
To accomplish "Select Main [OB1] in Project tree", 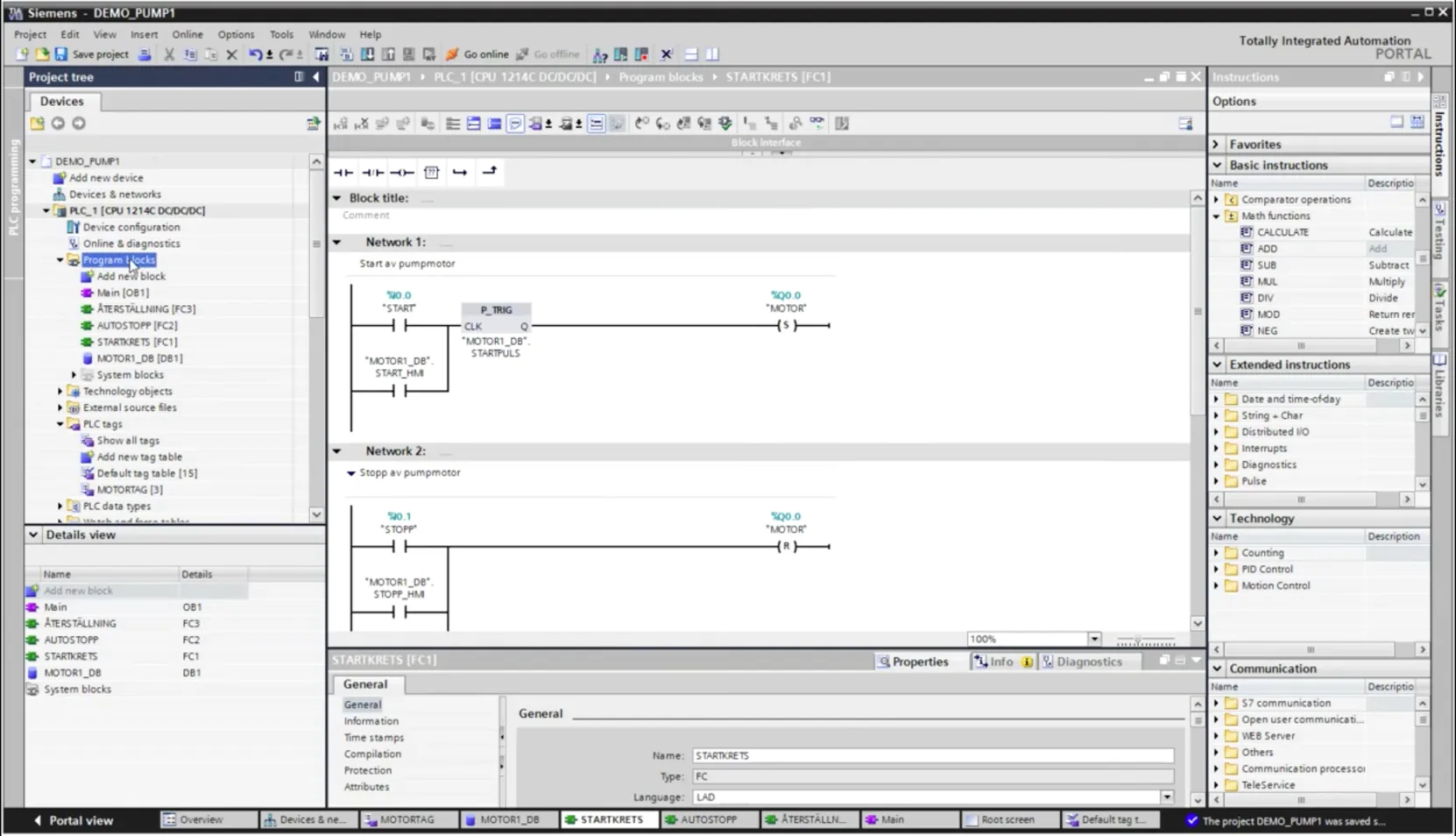I will click(123, 293).
